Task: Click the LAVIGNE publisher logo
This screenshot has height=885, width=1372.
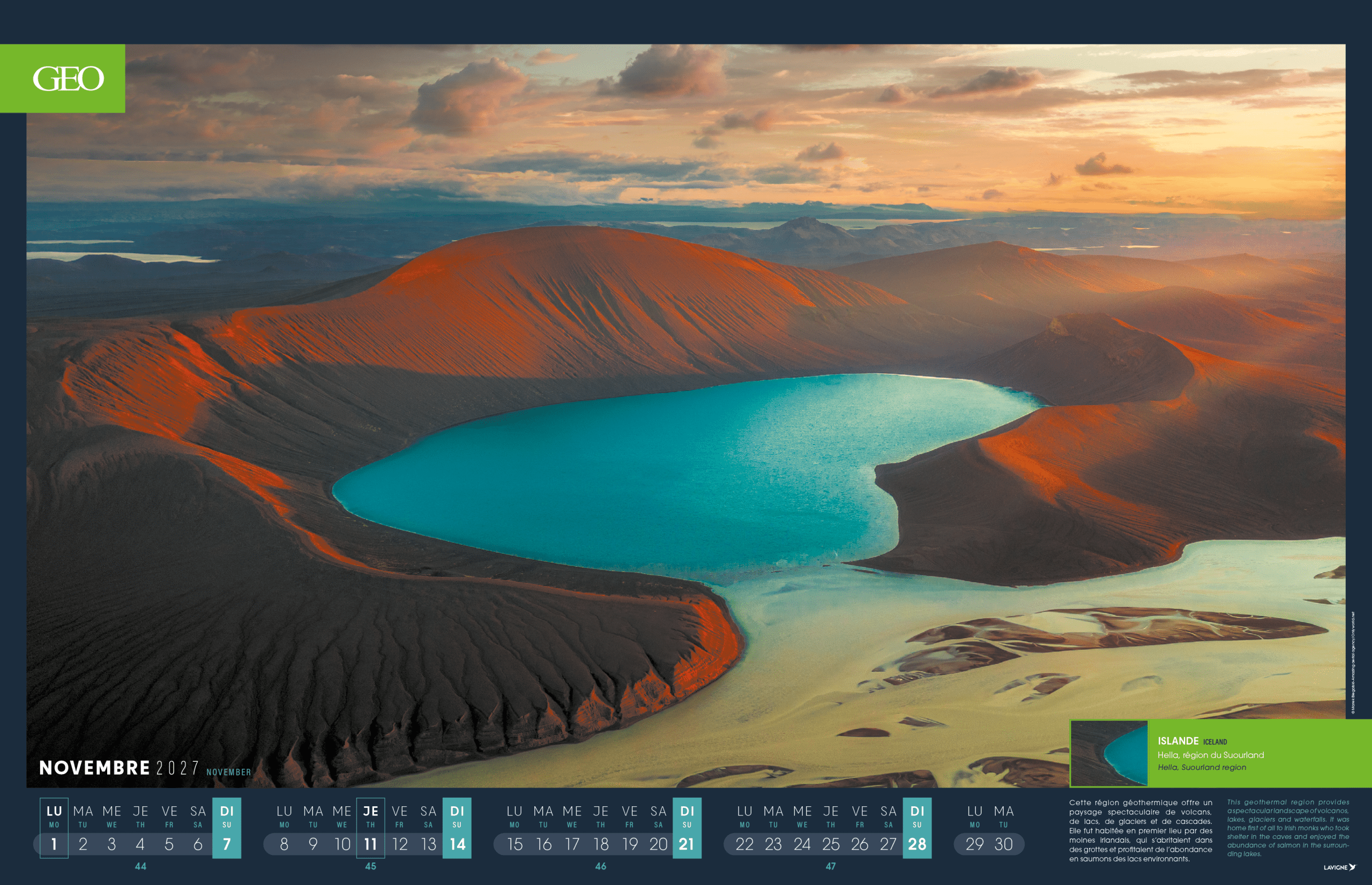Action: coord(1339,867)
